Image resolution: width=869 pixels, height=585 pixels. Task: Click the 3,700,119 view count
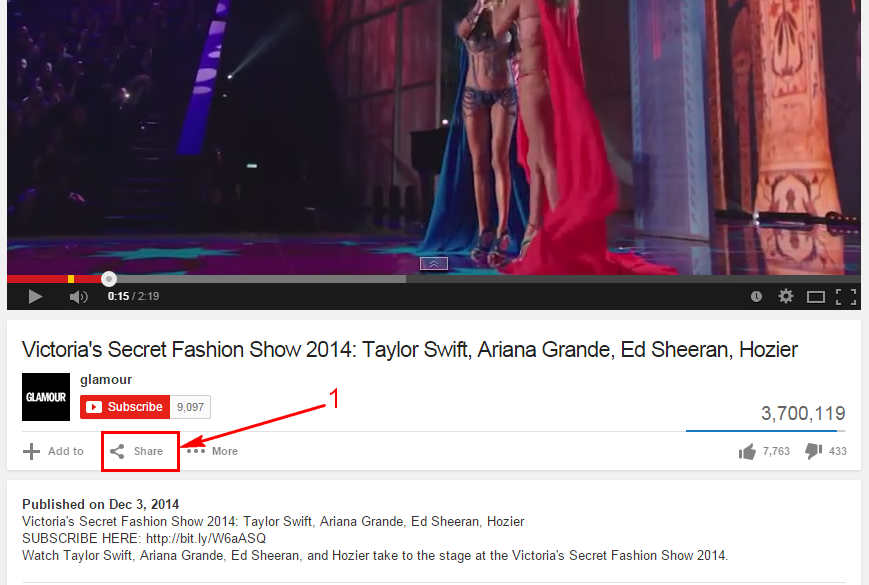tap(803, 413)
